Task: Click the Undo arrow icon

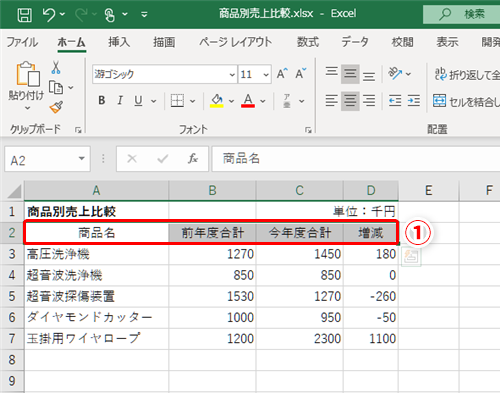Action: tap(49, 15)
